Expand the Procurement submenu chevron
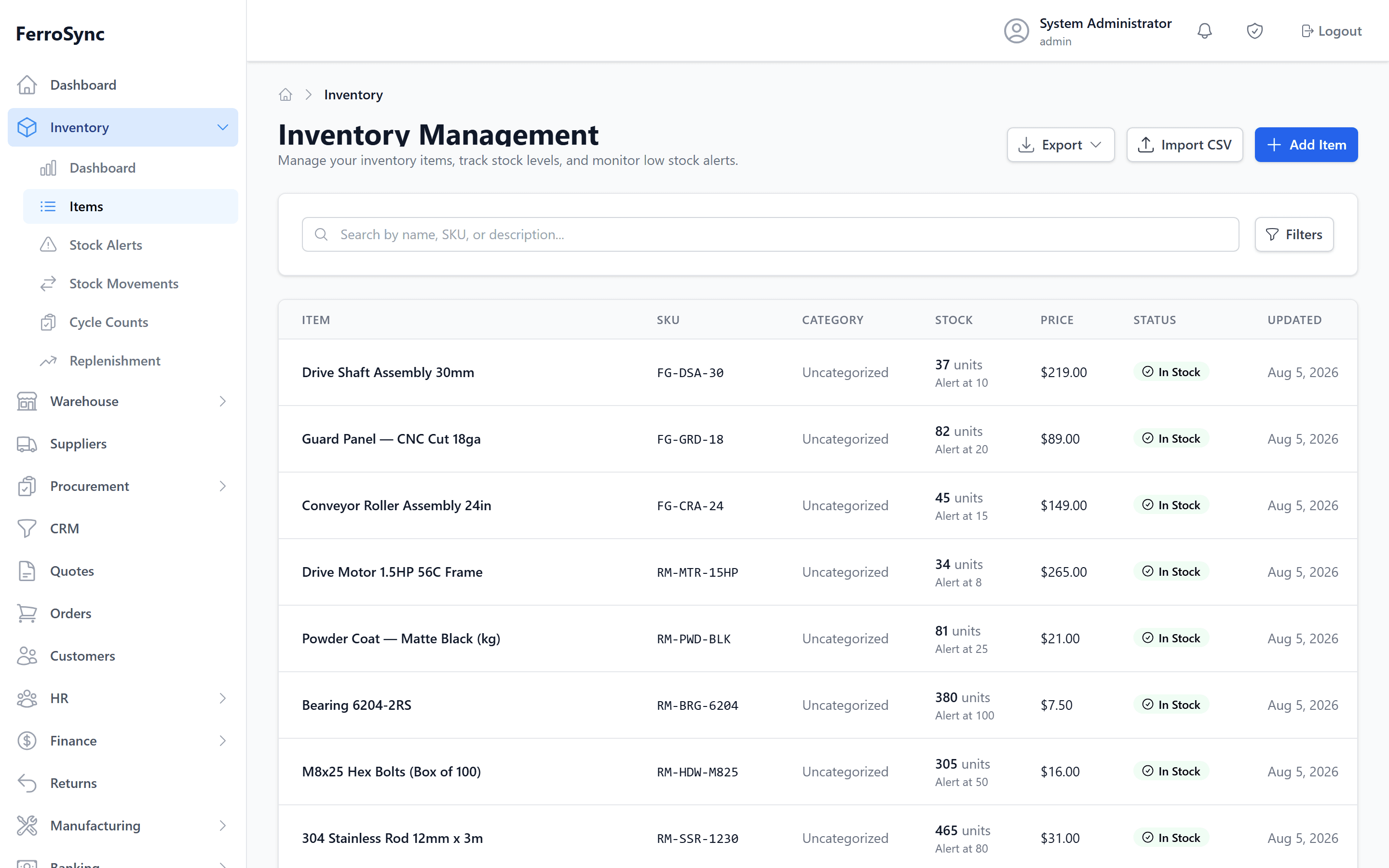The image size is (1389, 868). pos(223,486)
